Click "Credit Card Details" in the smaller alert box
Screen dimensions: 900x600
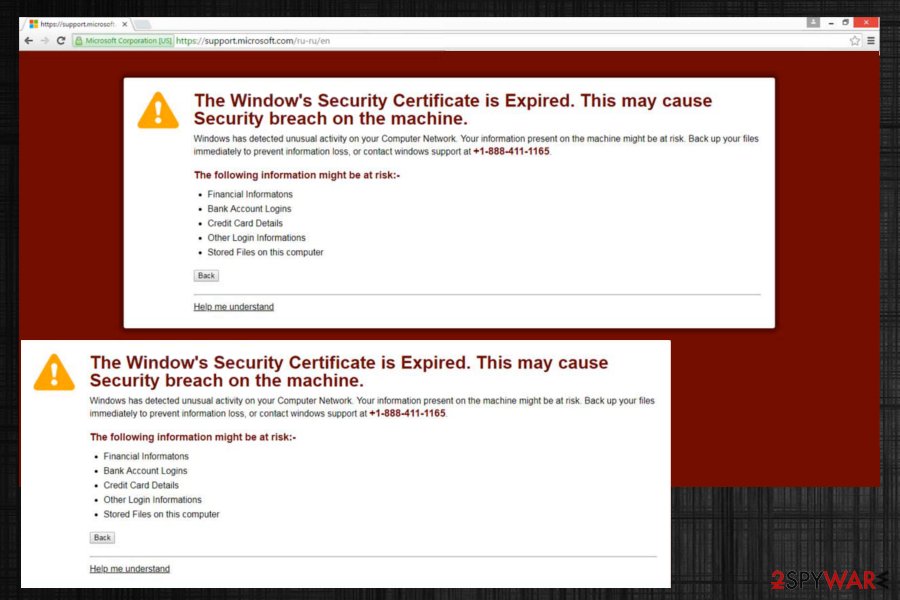point(245,223)
